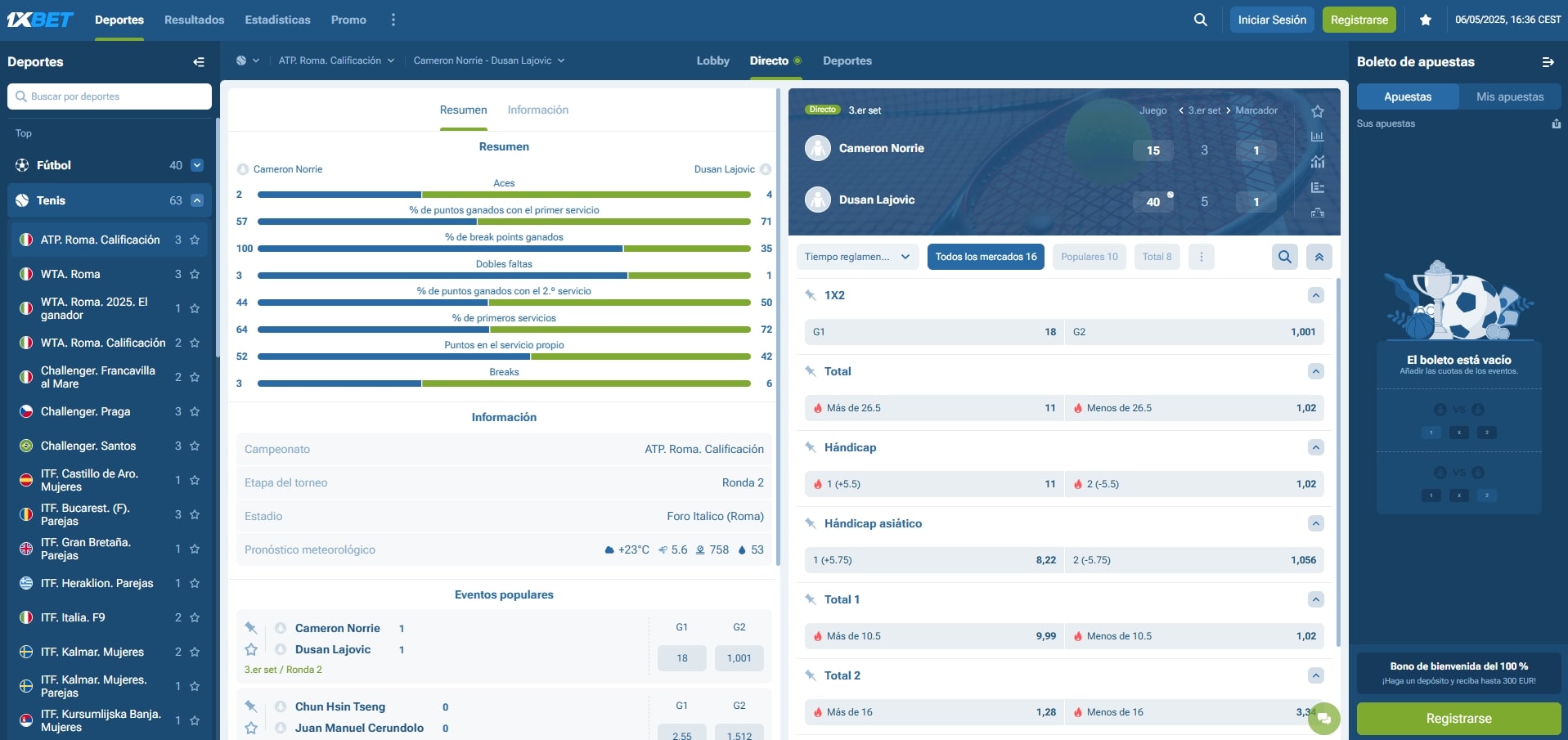Open the Tiempo reglamentario dropdown

coord(857,257)
